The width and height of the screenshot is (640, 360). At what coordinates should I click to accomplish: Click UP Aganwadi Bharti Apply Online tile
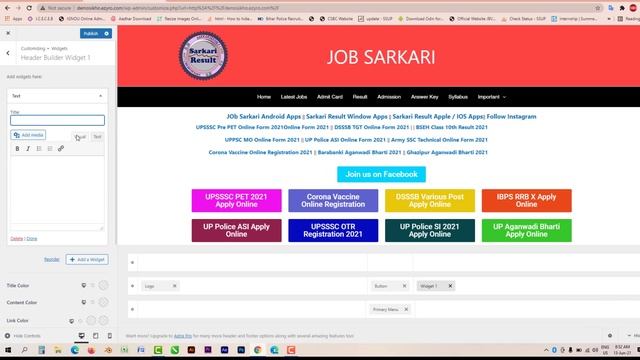click(527, 230)
